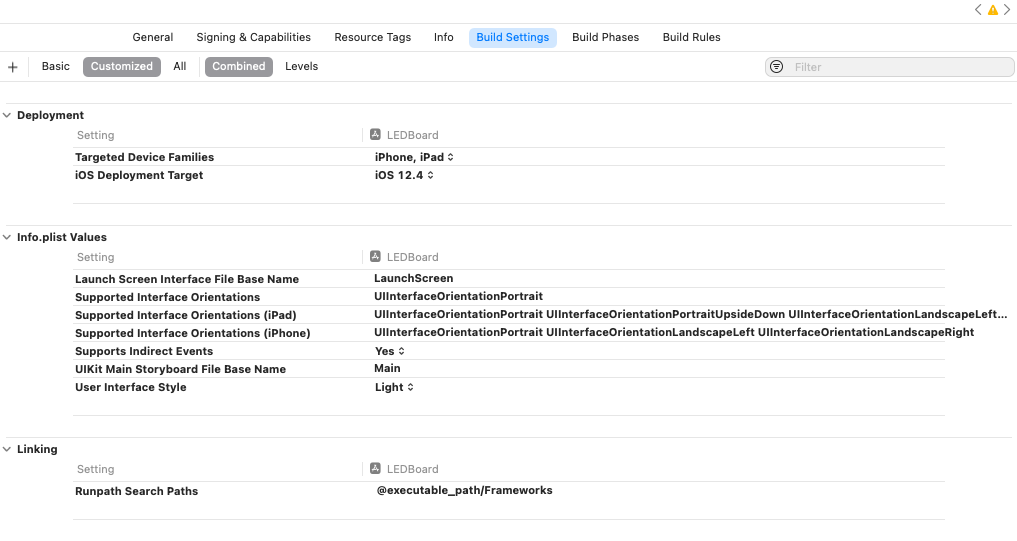Click the Main storyboard value

387,368
